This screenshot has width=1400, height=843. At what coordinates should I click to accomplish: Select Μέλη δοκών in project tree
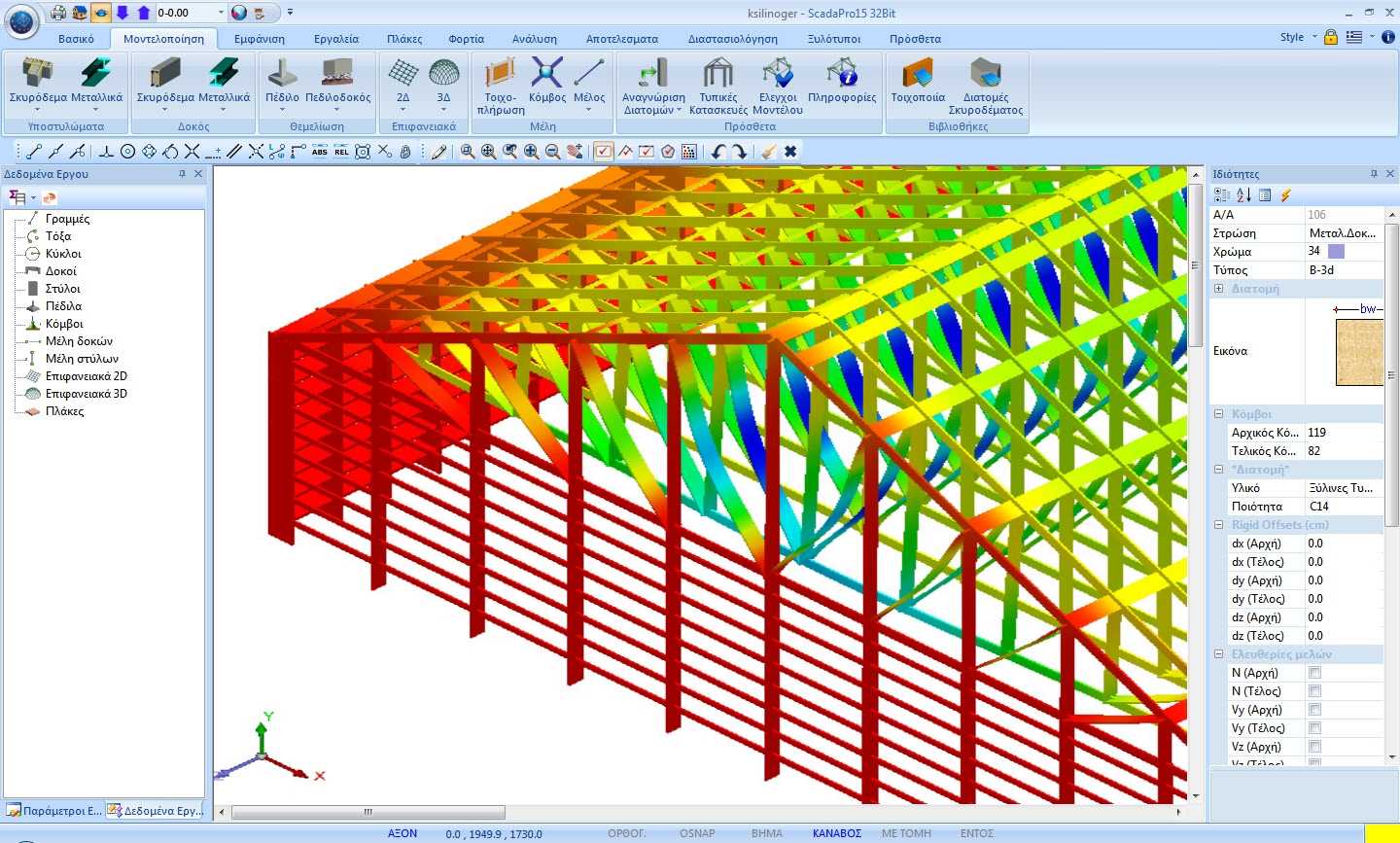coord(79,341)
